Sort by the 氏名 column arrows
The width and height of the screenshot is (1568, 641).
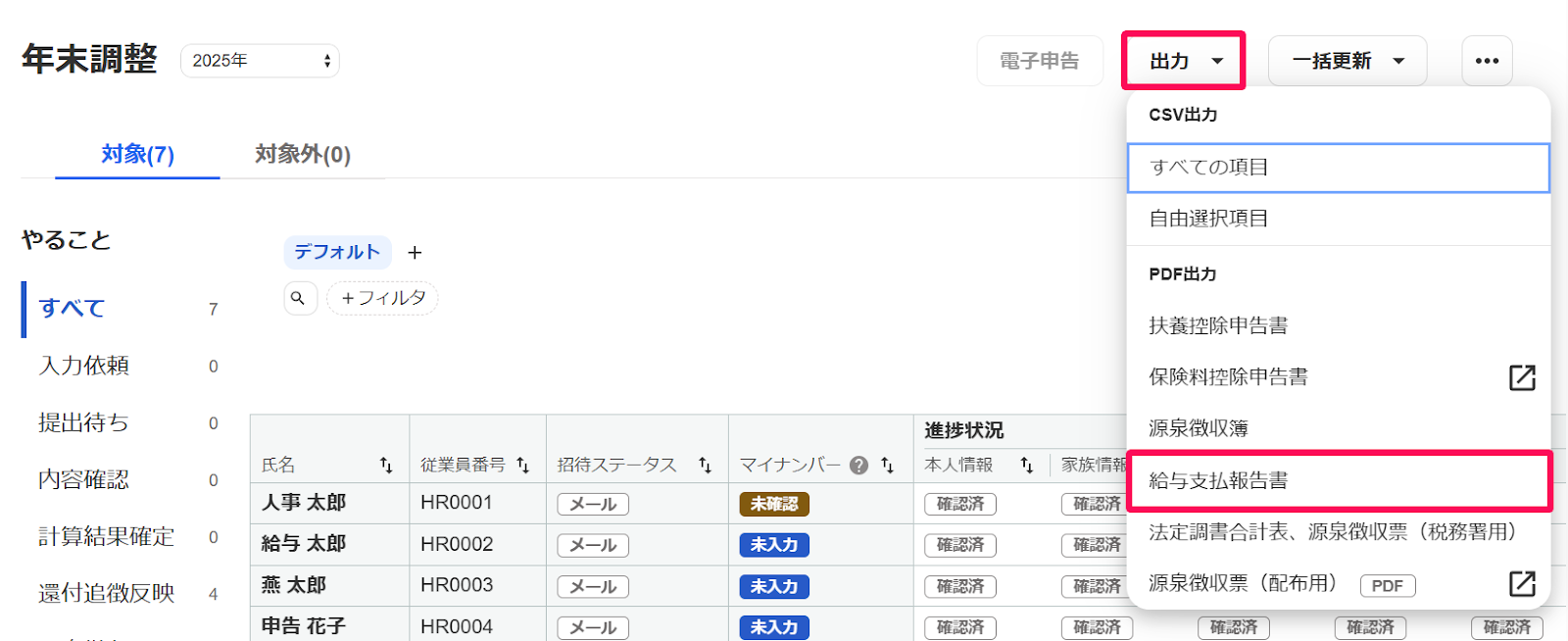[x=386, y=466]
